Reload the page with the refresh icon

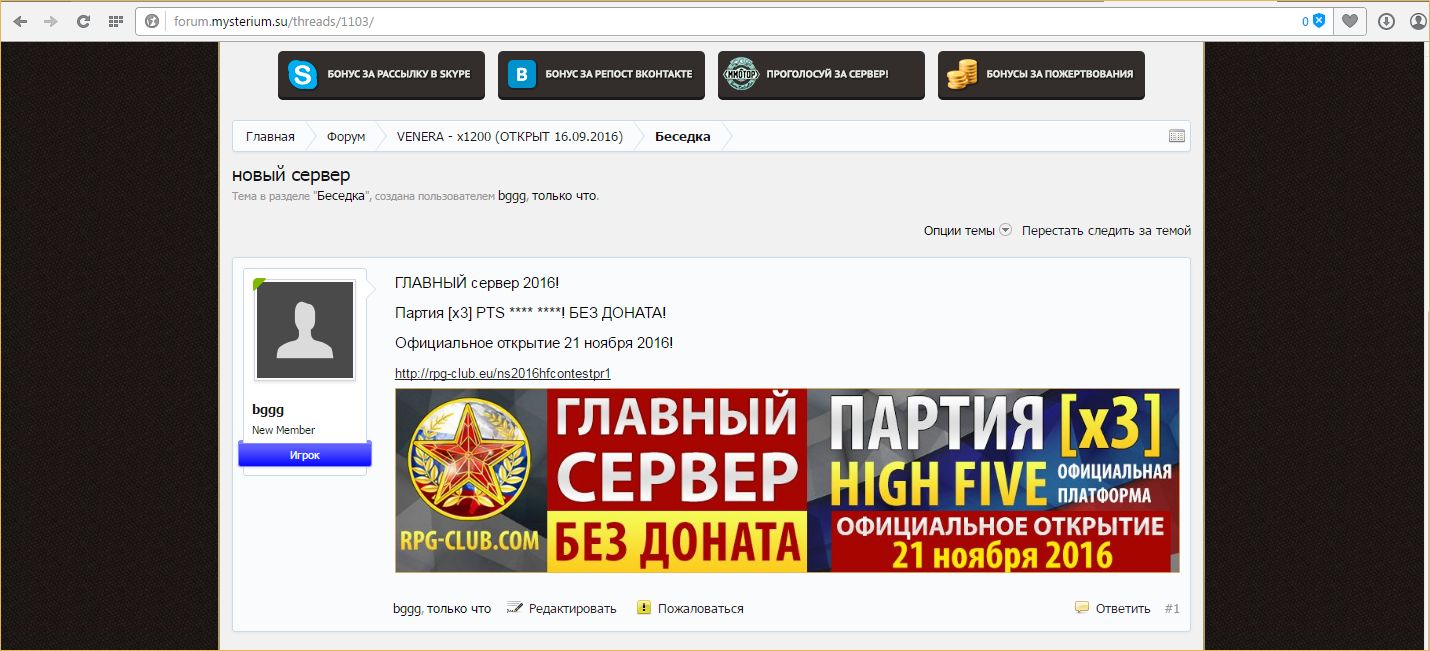tap(84, 21)
